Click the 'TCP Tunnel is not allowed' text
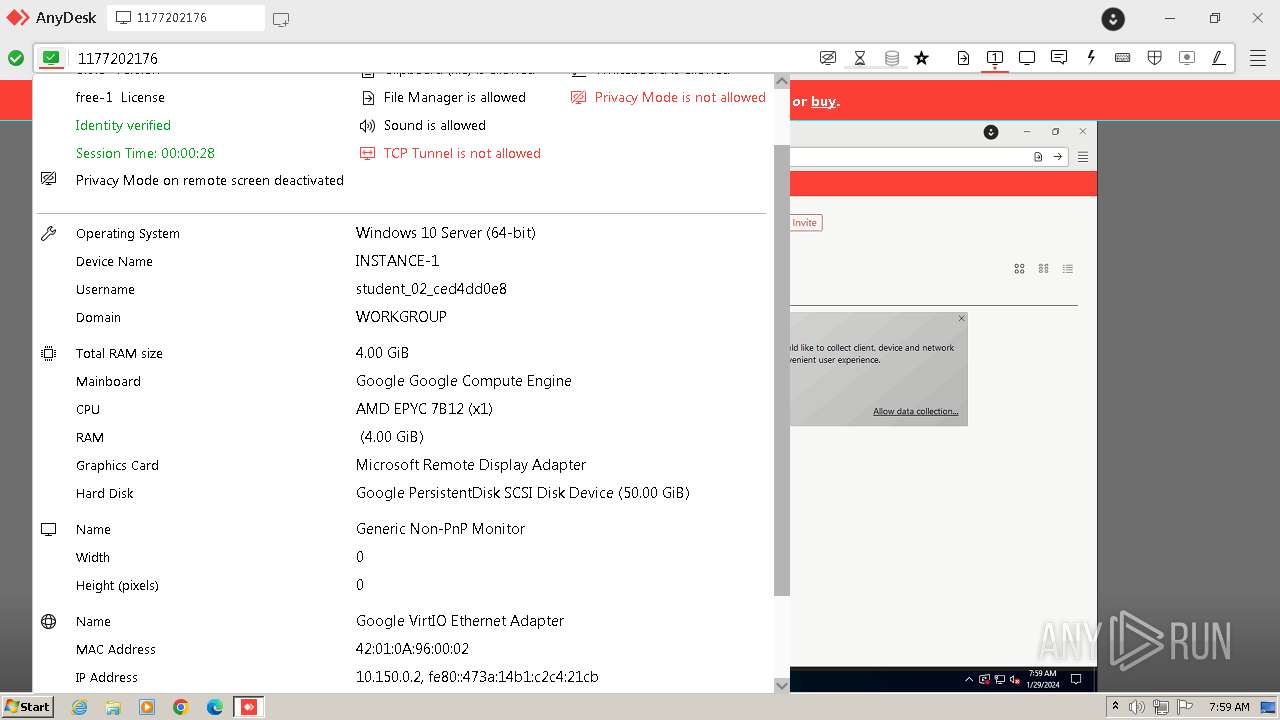 (x=462, y=153)
